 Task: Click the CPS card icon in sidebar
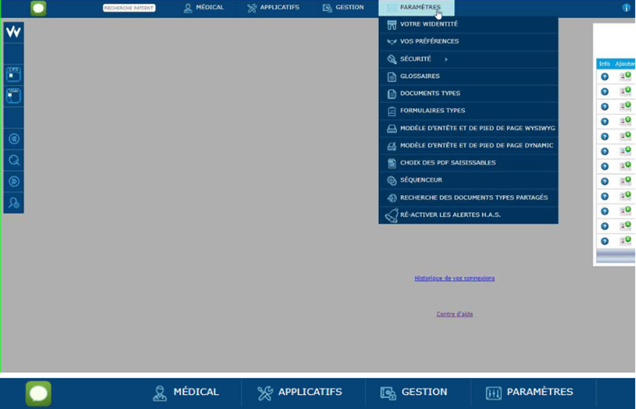point(14,75)
